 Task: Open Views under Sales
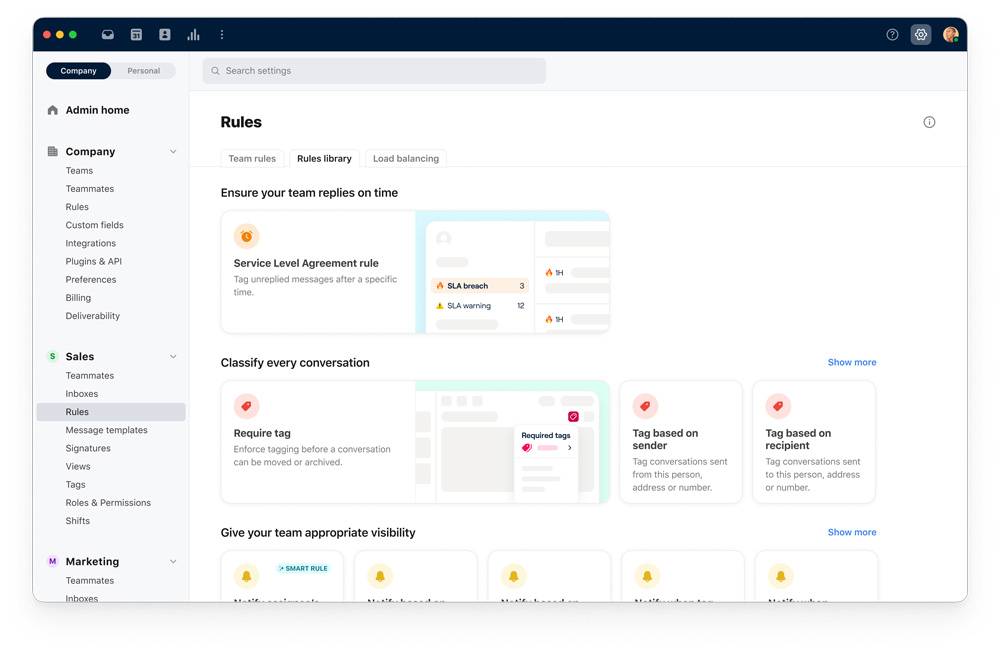point(78,466)
